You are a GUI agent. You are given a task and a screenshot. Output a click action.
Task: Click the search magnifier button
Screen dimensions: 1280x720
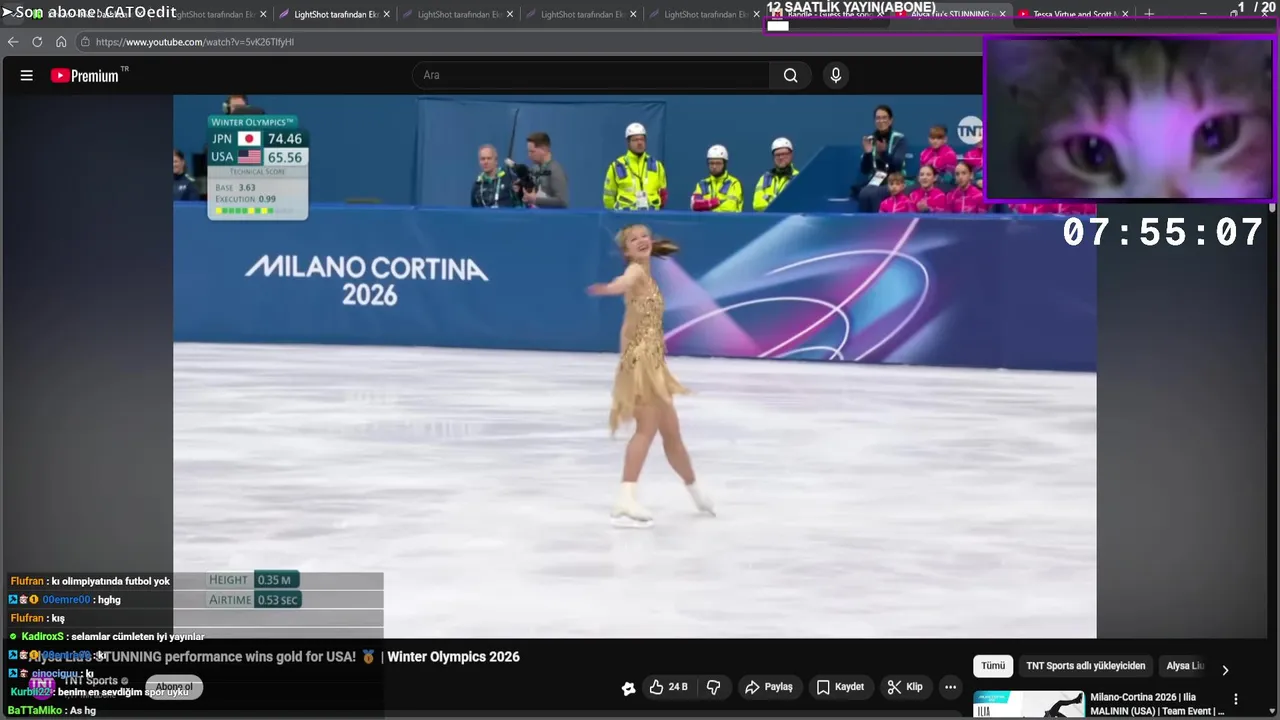[x=790, y=75]
